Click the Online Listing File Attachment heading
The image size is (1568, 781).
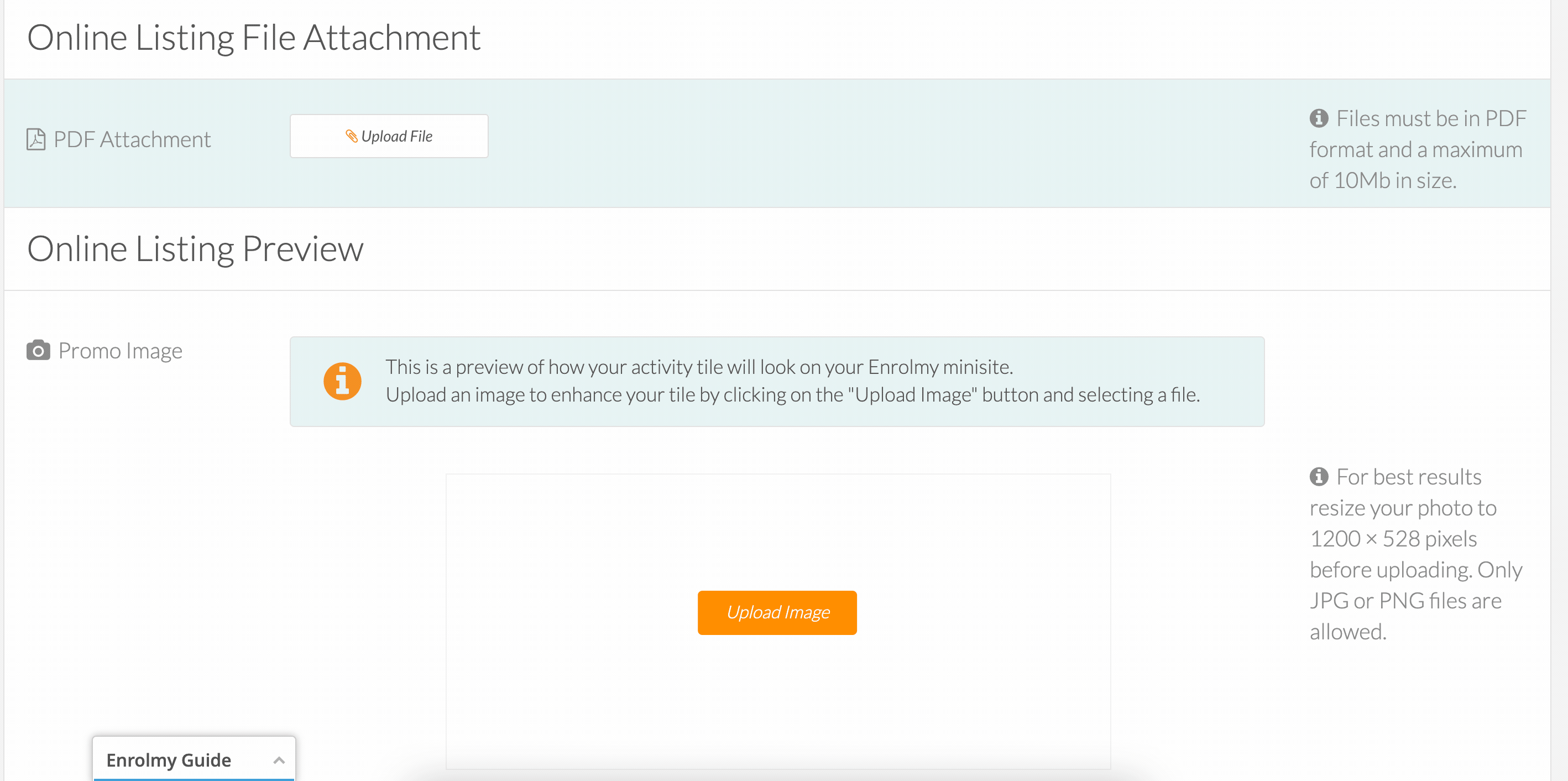[x=254, y=38]
